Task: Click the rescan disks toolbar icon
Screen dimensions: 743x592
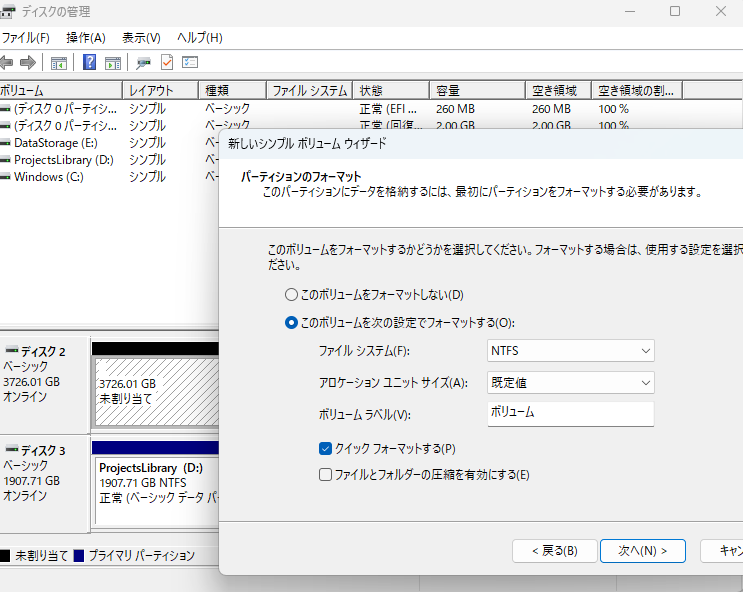Action: 144,62
